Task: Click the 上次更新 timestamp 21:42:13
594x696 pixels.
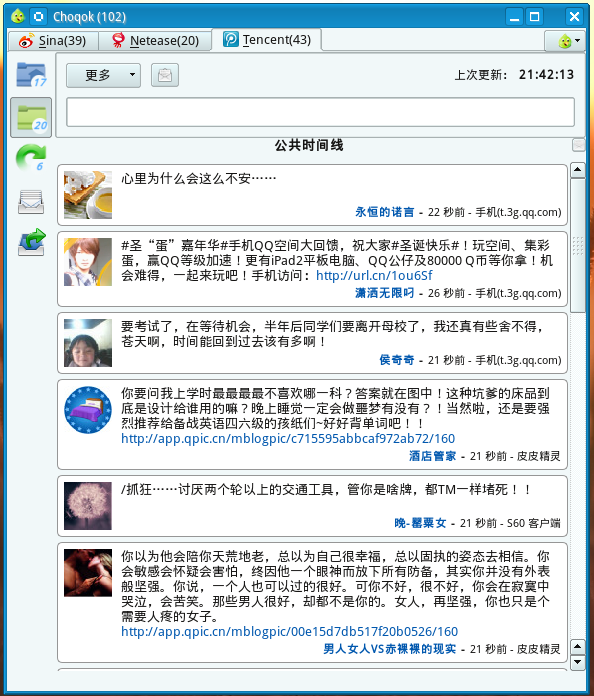Action: pos(546,75)
